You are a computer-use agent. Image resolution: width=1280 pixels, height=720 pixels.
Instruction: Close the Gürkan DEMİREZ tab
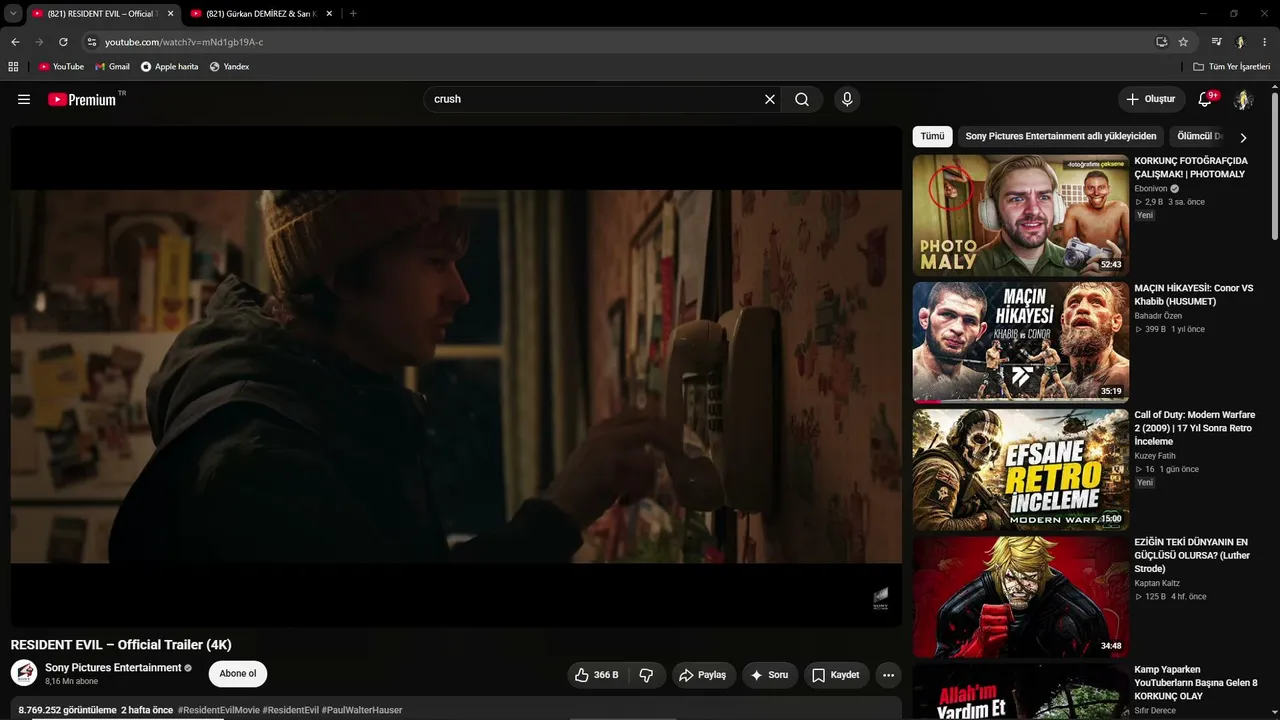329,14
